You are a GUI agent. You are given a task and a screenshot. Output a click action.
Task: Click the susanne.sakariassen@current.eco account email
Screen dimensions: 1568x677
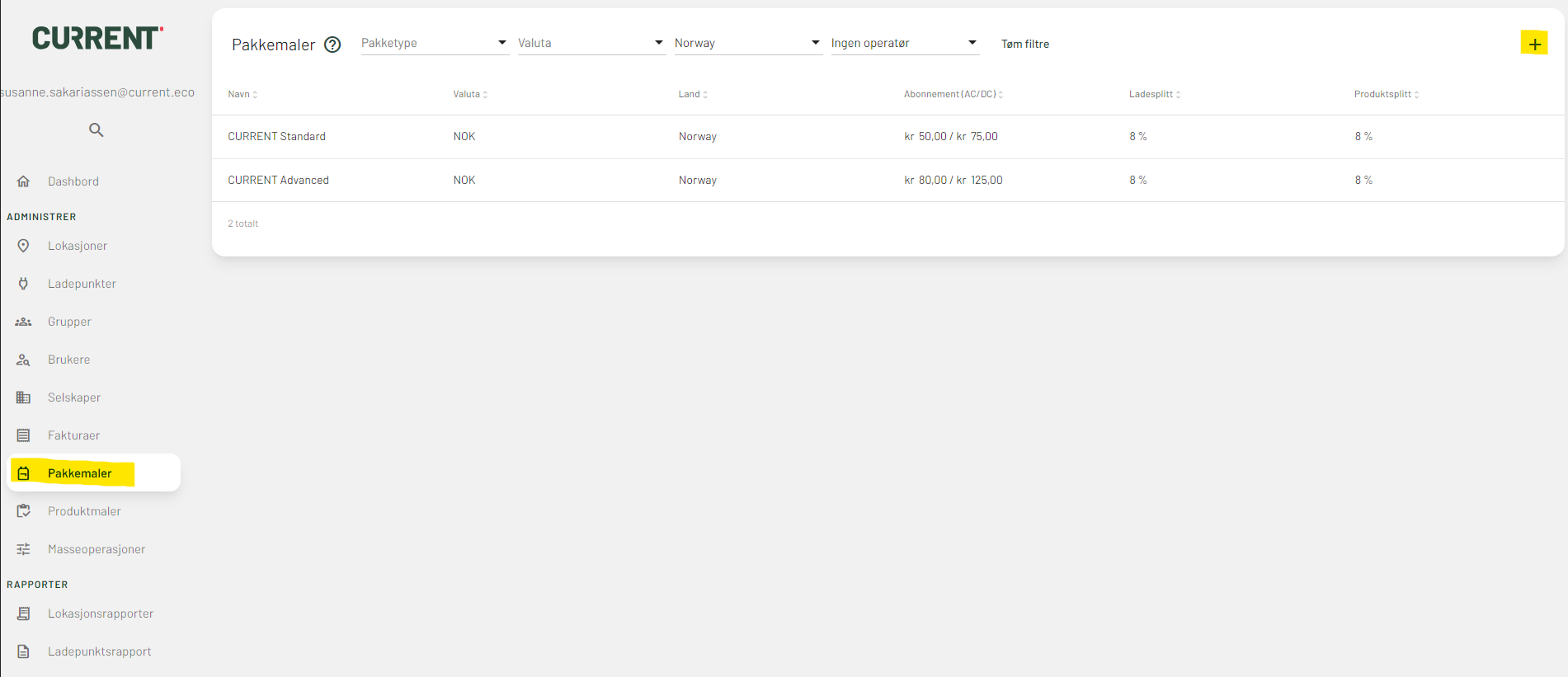[x=97, y=92]
